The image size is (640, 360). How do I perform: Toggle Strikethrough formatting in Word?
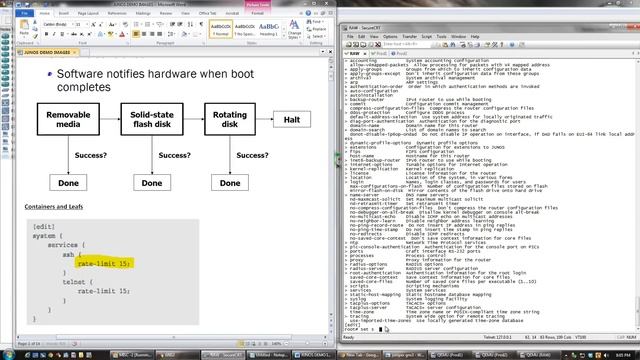tap(74, 34)
